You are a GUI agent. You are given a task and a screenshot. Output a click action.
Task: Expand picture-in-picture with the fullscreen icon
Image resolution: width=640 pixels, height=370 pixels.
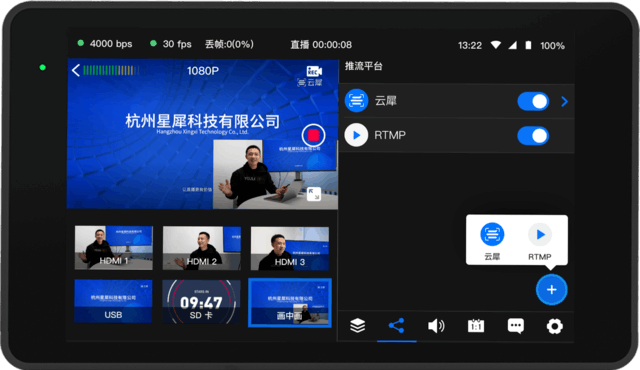click(313, 194)
